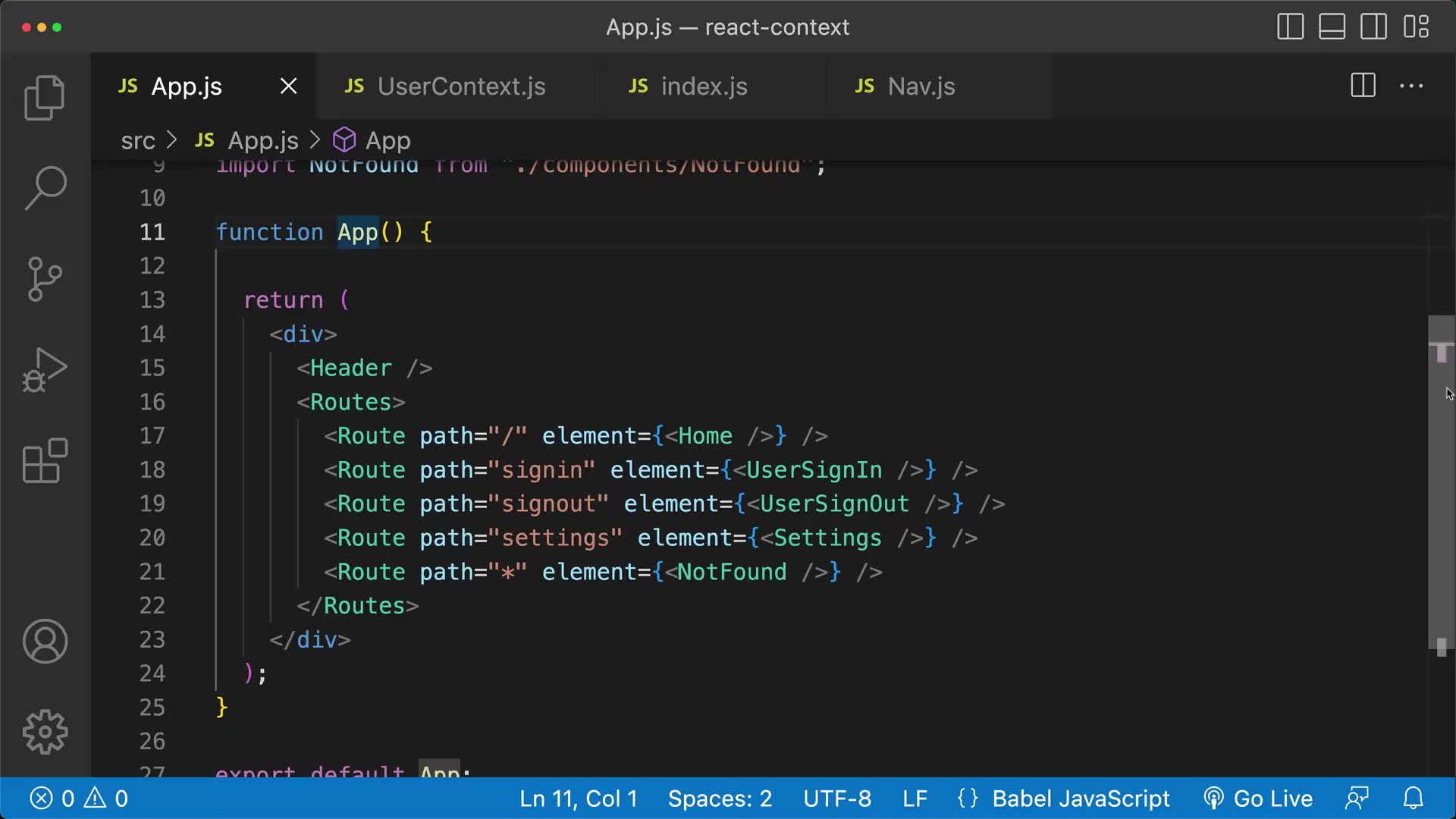
Task: Close the App.js tab
Action: (288, 86)
